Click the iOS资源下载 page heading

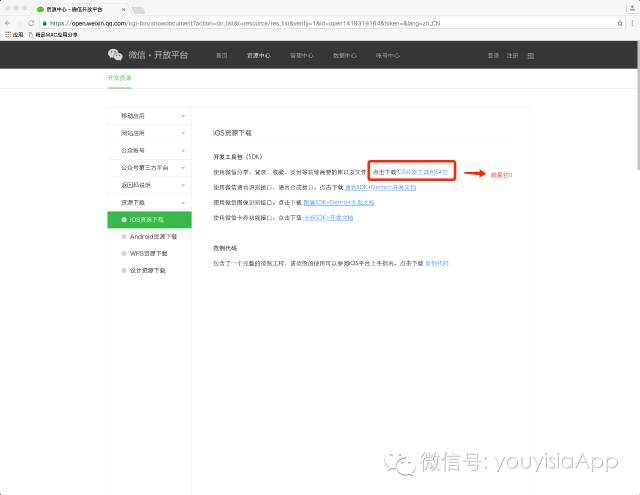point(232,133)
